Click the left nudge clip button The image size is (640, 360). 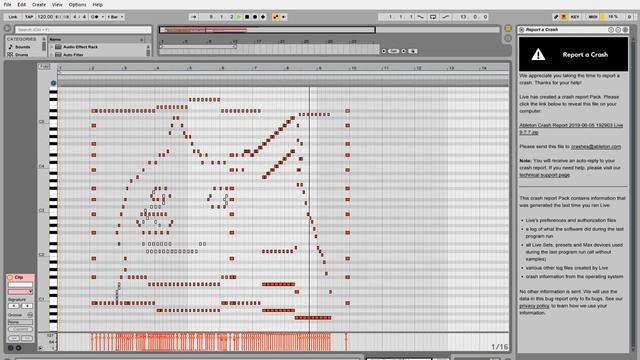(14, 338)
